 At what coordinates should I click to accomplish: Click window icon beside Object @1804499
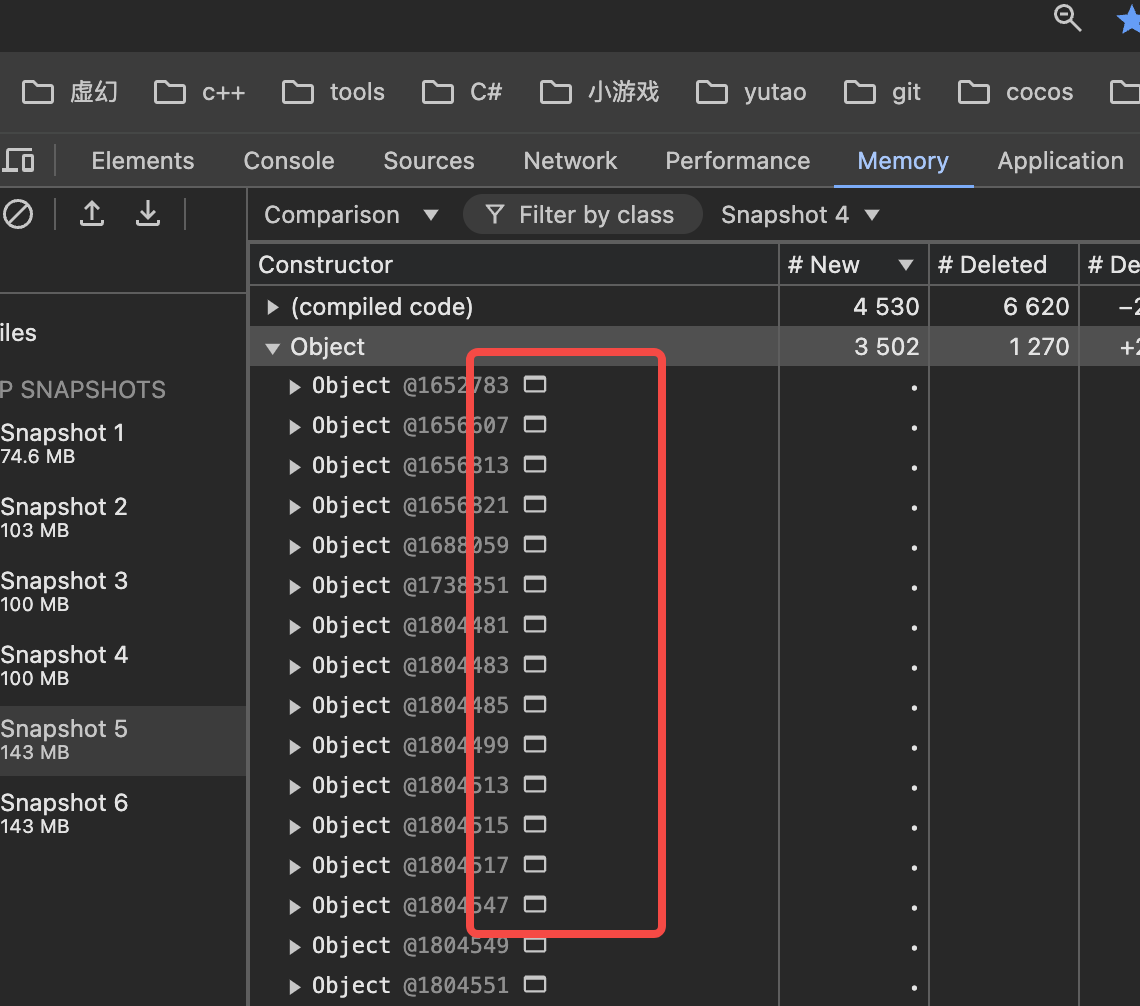(x=535, y=744)
